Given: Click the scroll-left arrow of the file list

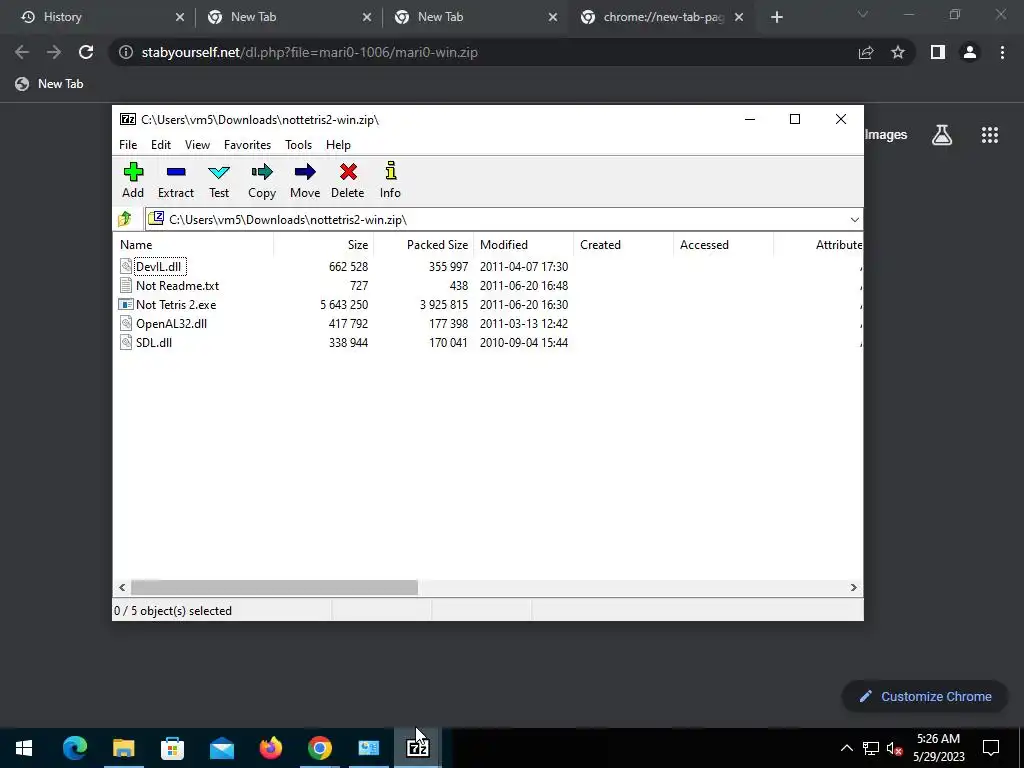Looking at the screenshot, I should (122, 587).
